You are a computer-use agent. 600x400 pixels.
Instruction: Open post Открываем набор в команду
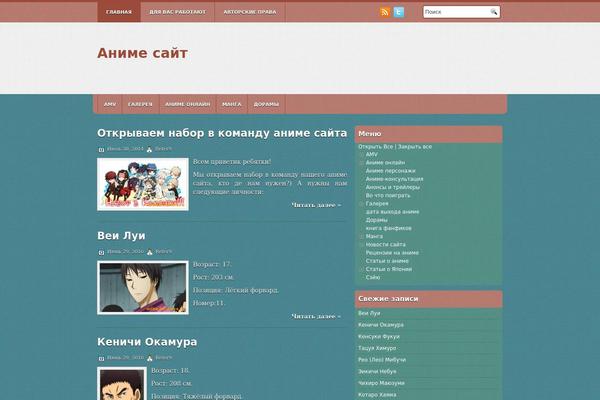[222, 133]
